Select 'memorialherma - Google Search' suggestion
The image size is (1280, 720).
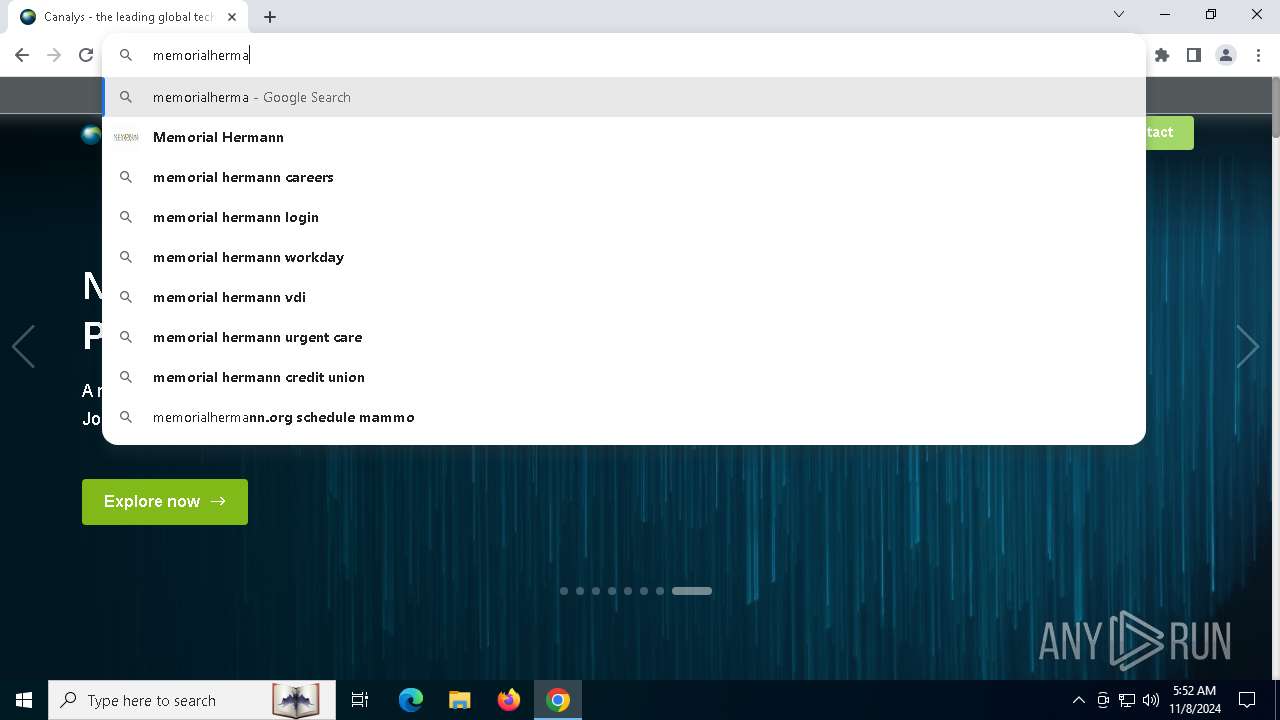pyautogui.click(x=624, y=97)
